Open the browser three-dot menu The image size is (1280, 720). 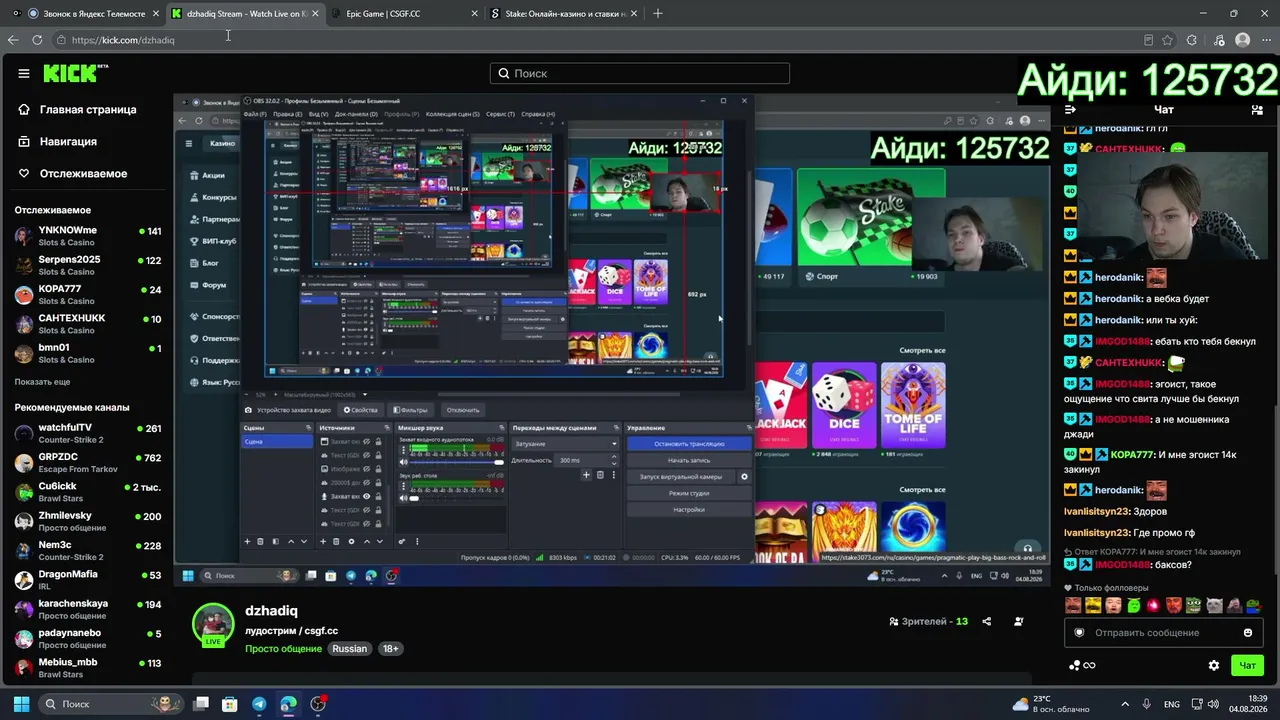1266,40
